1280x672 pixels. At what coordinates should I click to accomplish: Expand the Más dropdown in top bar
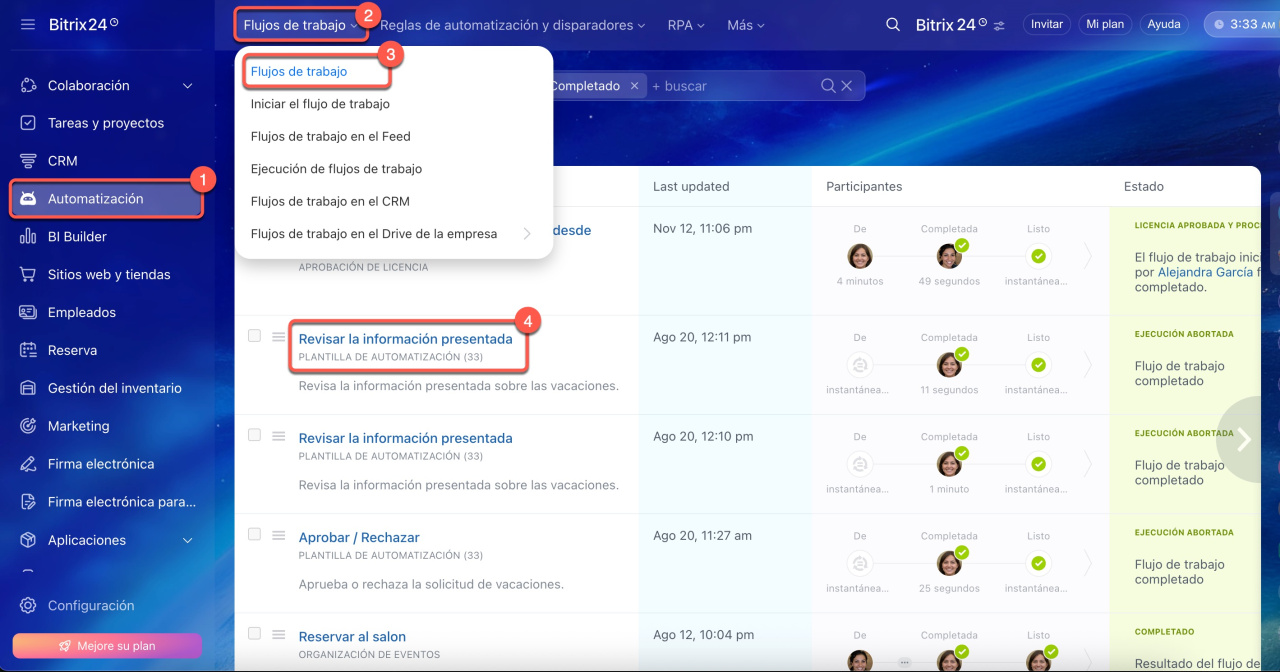click(746, 25)
